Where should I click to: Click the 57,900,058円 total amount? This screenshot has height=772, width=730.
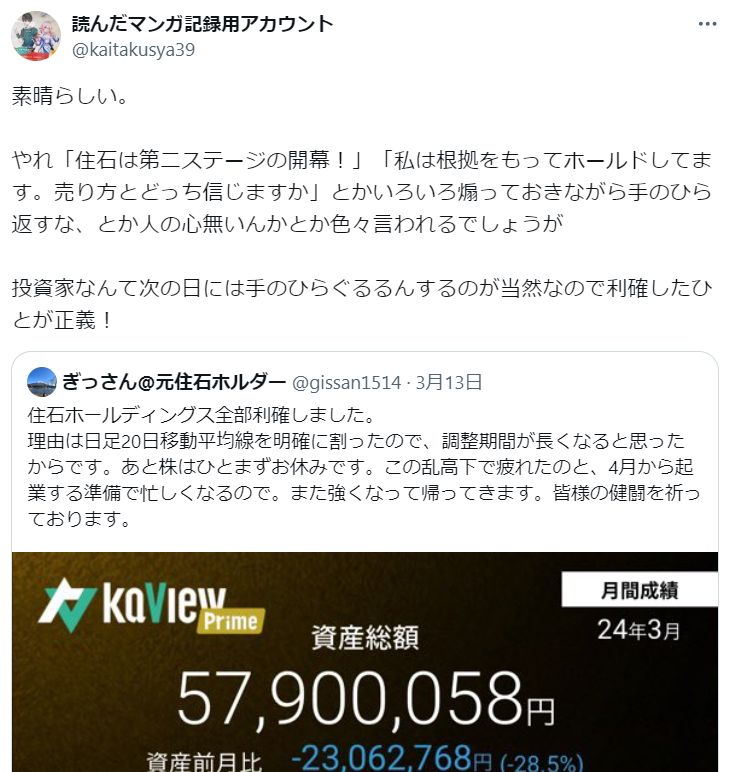(366, 699)
